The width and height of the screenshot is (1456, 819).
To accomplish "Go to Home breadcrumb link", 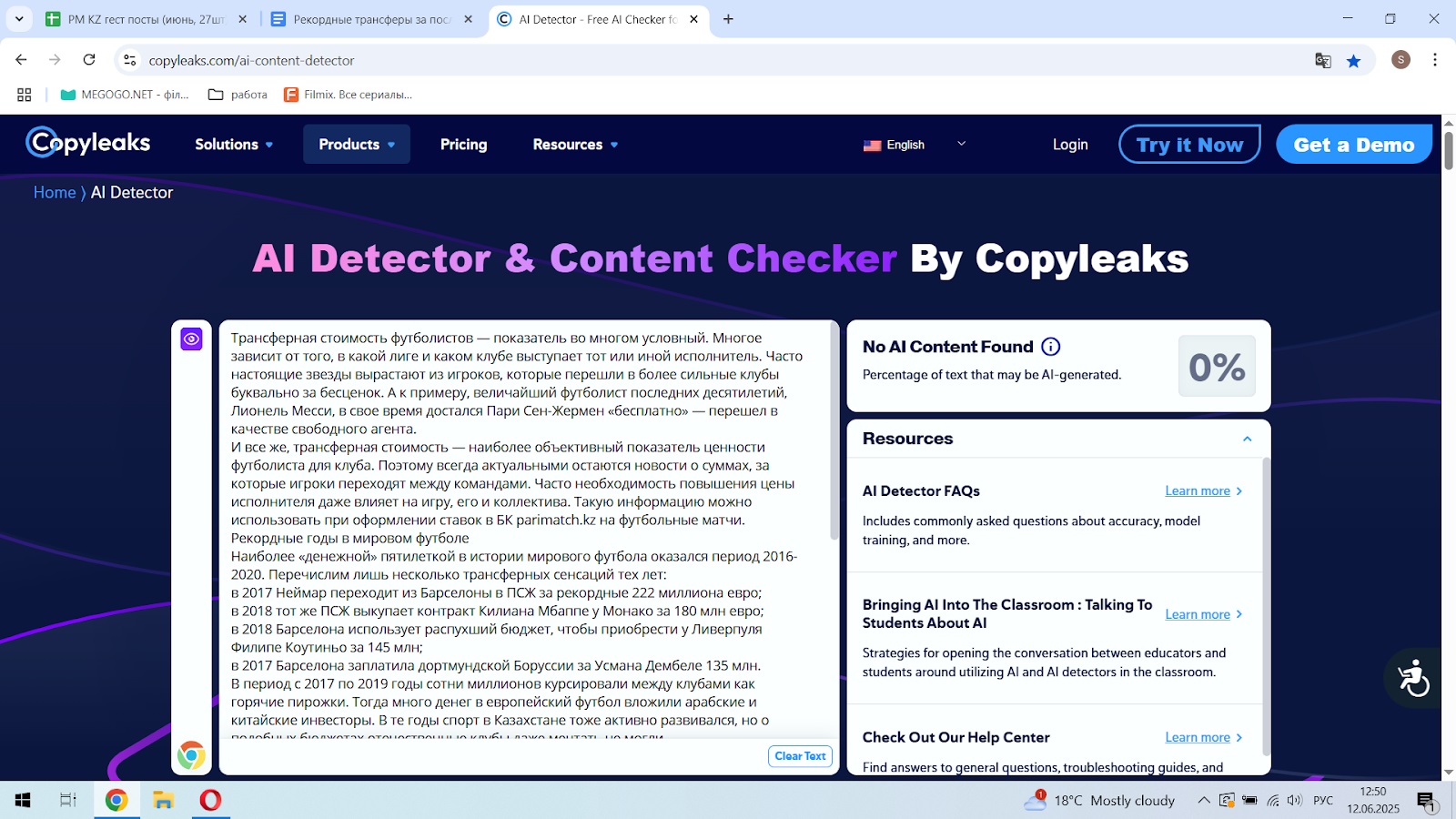I will coord(55,193).
